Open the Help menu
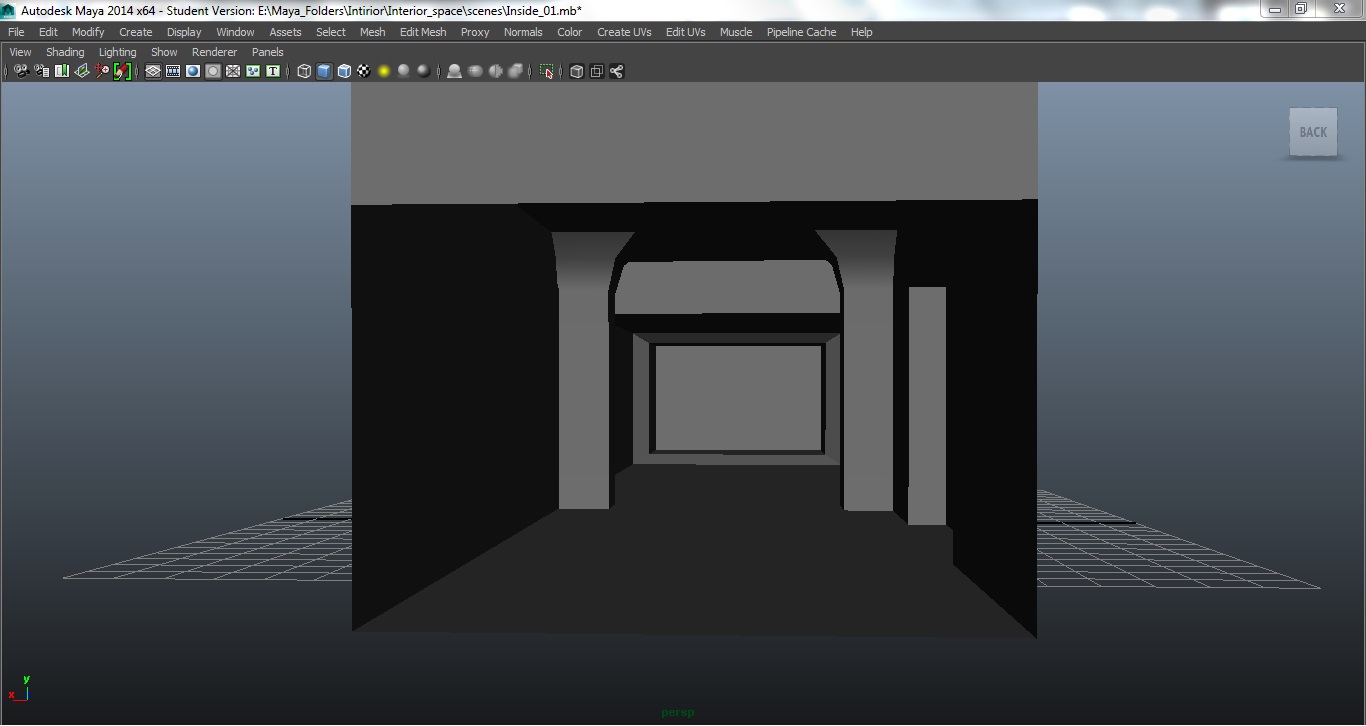The height and width of the screenshot is (726, 1366). [861, 32]
